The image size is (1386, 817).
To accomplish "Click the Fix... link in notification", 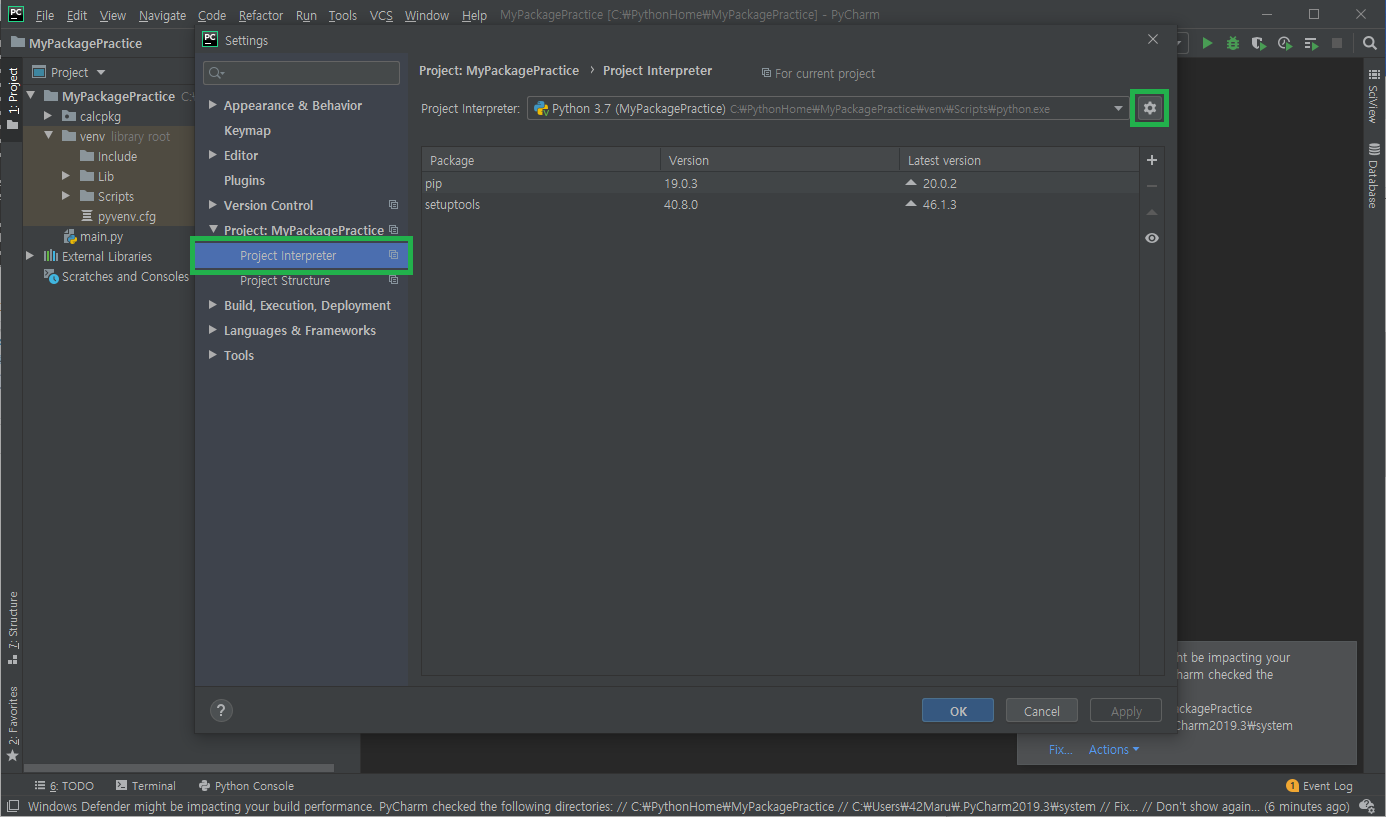I will [x=1060, y=750].
